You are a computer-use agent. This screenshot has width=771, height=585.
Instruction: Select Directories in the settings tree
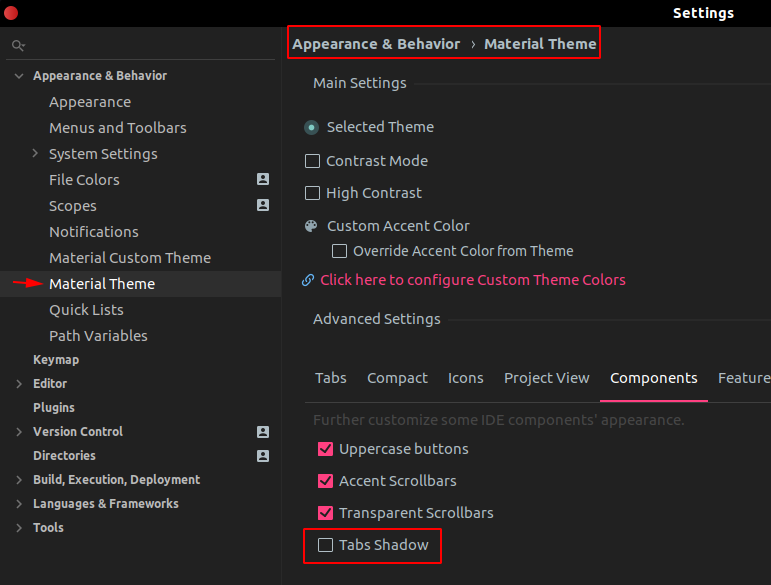tap(64, 456)
